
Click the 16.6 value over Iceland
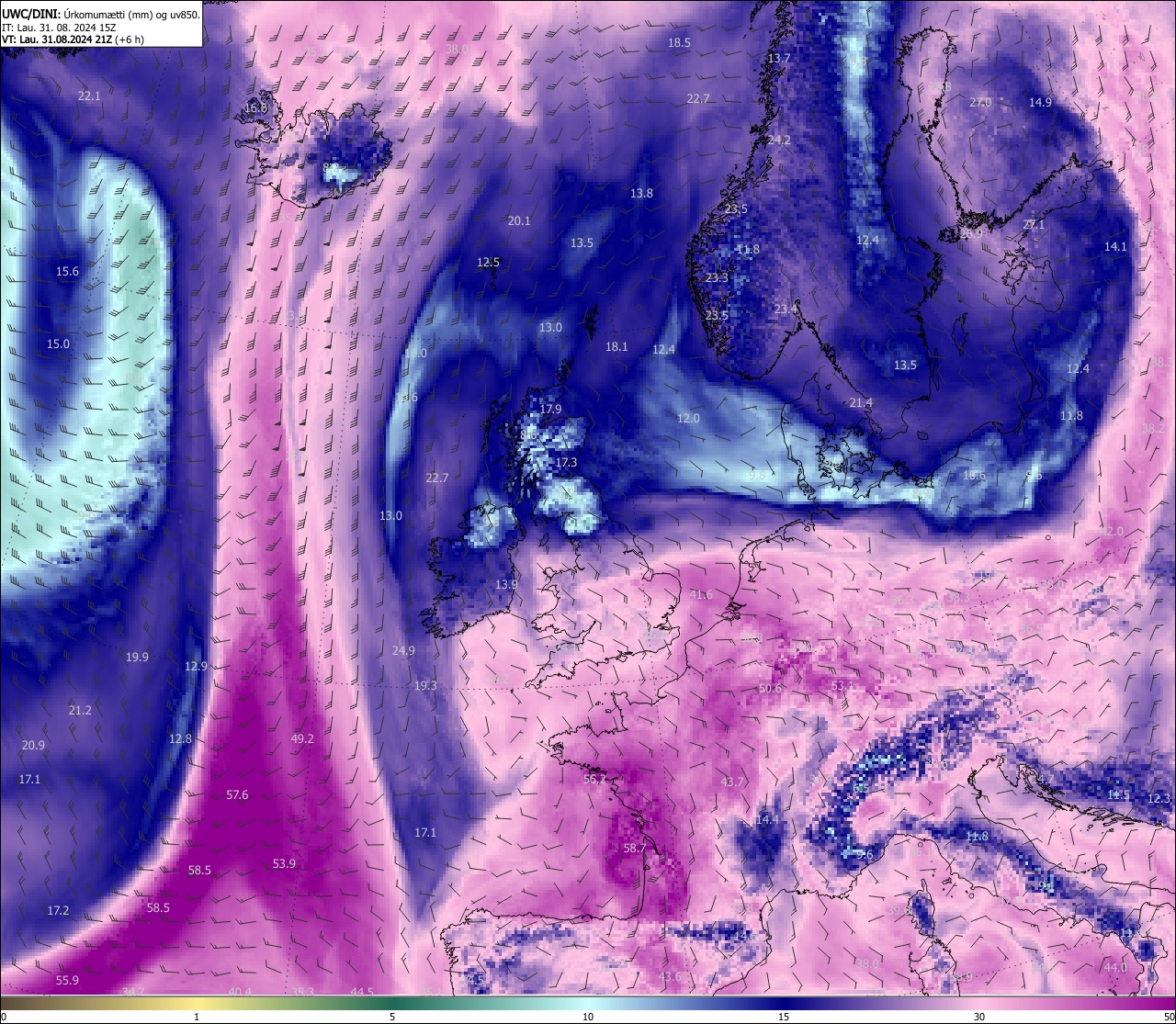[255, 108]
